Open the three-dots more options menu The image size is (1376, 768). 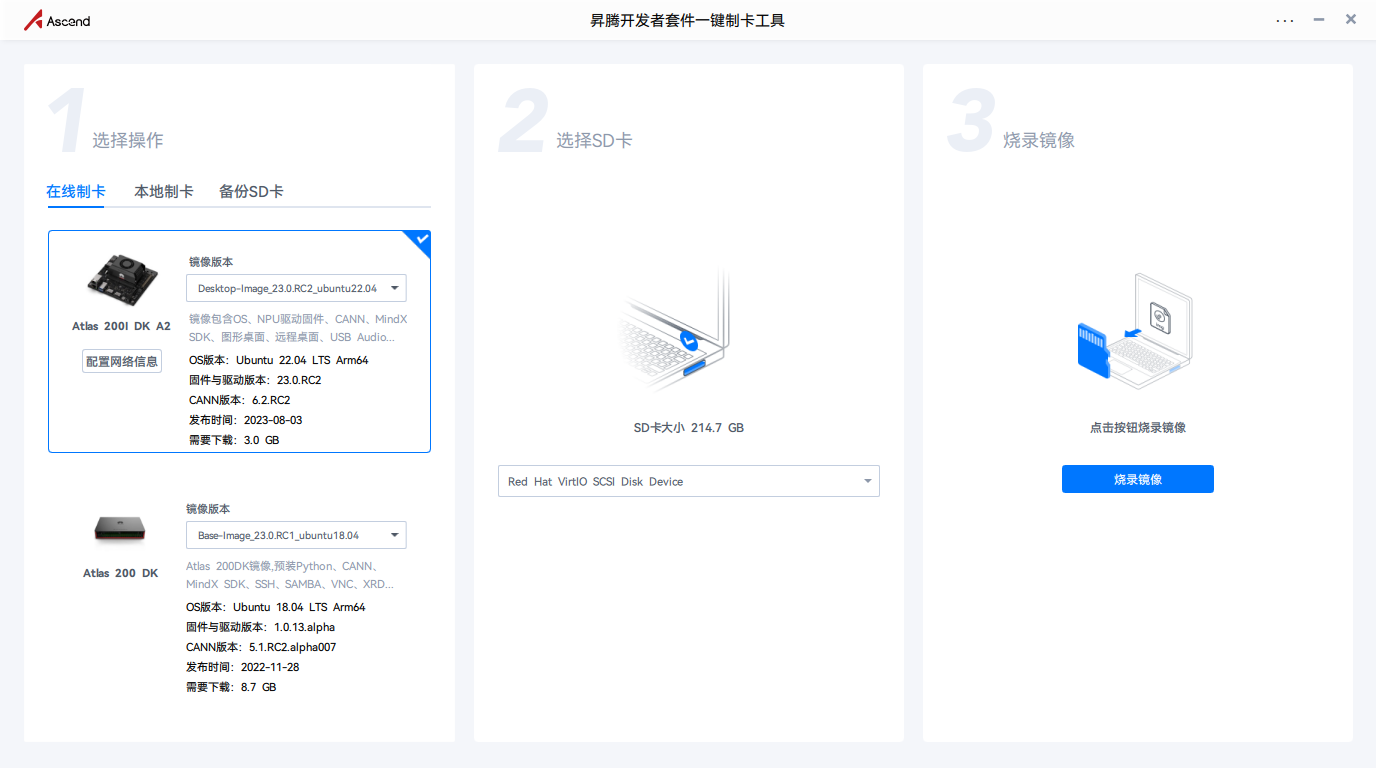1285,20
